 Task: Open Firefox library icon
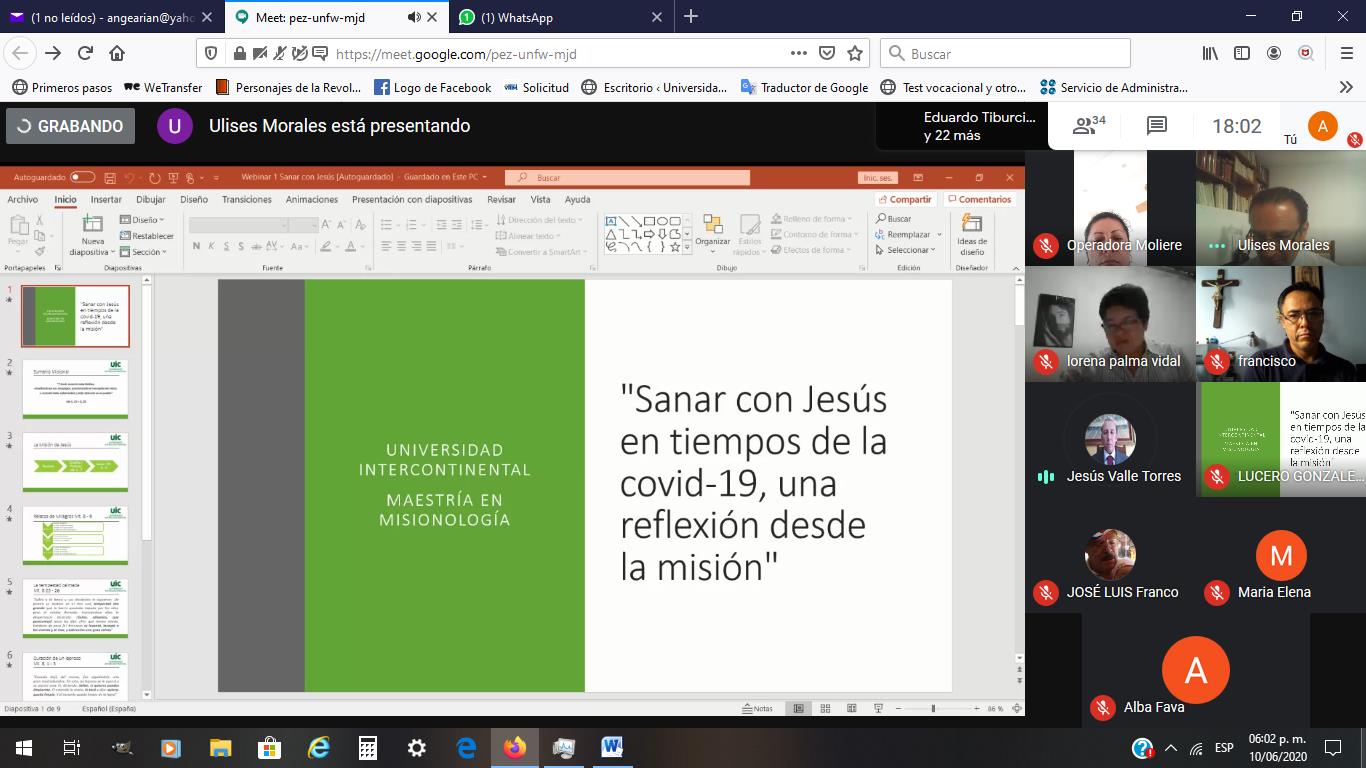[x=1211, y=54]
